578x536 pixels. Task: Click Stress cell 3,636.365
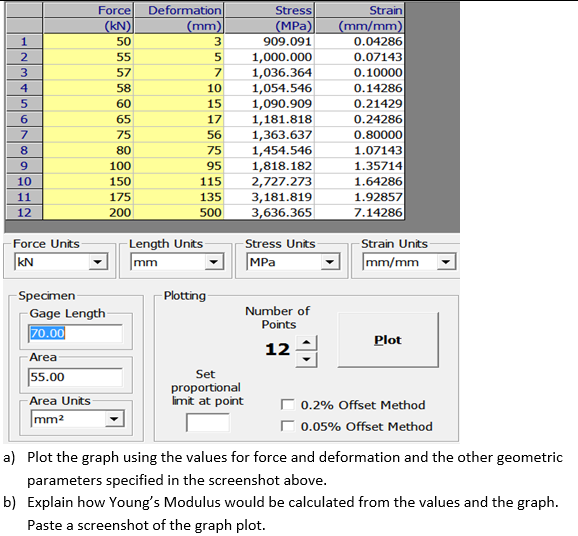pos(269,212)
